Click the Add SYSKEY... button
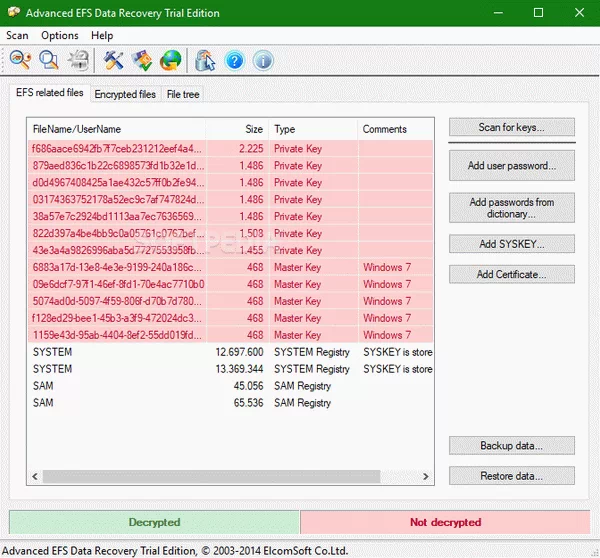 pos(512,244)
